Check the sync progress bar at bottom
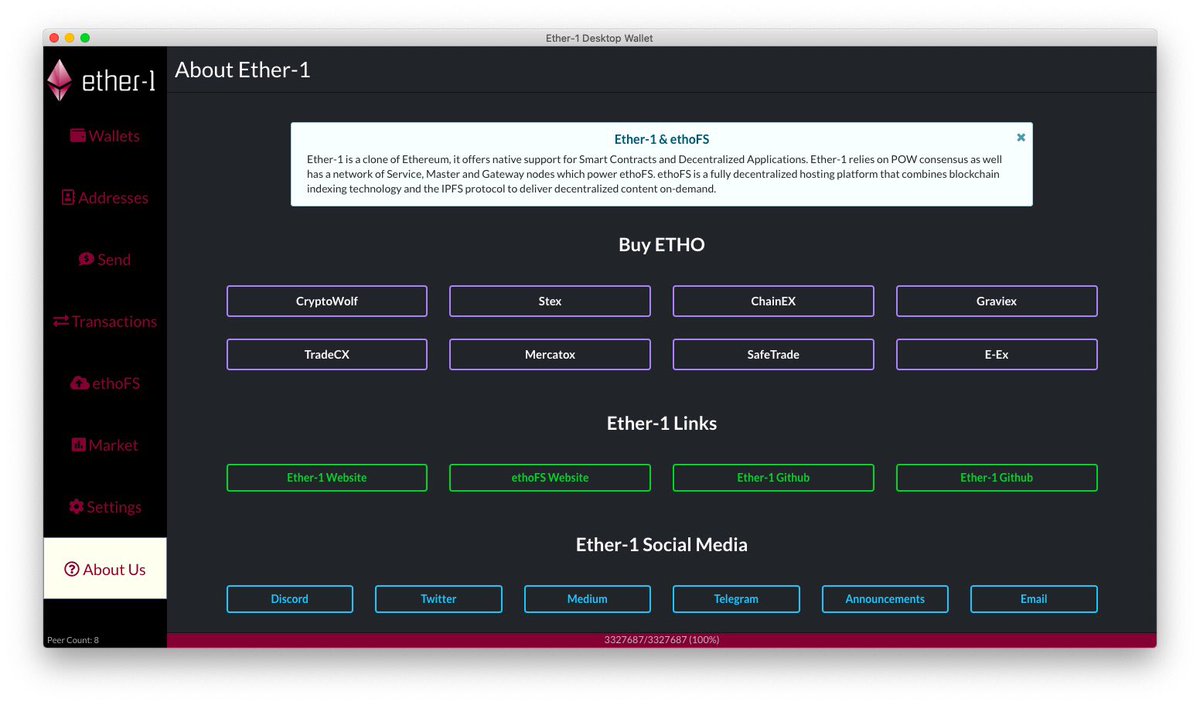Viewport: 1200px width, 705px height. pyautogui.click(x=661, y=639)
